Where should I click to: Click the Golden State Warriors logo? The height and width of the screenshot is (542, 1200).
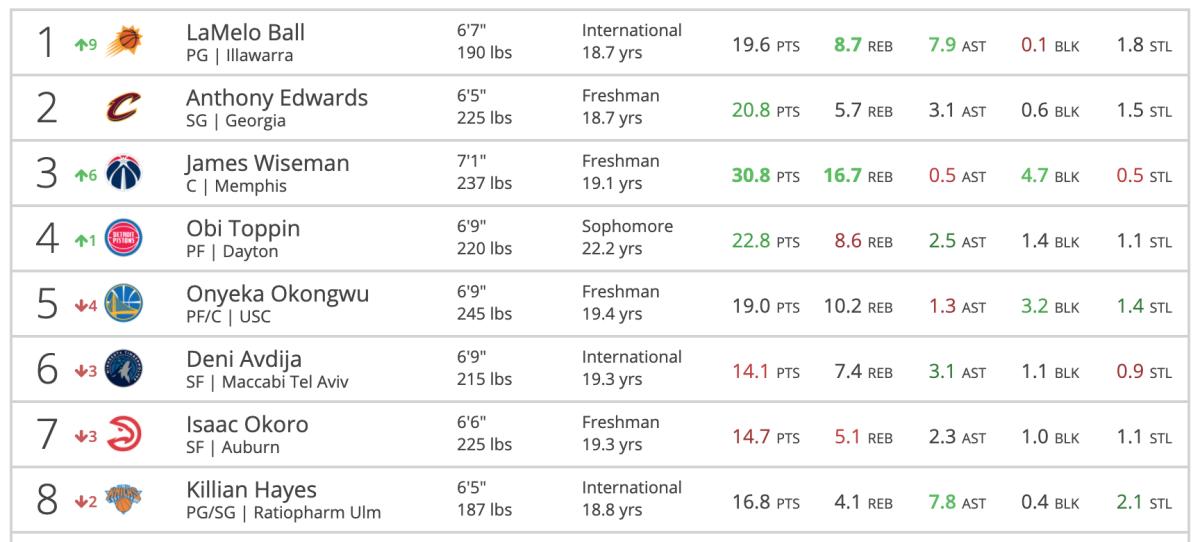click(x=125, y=306)
